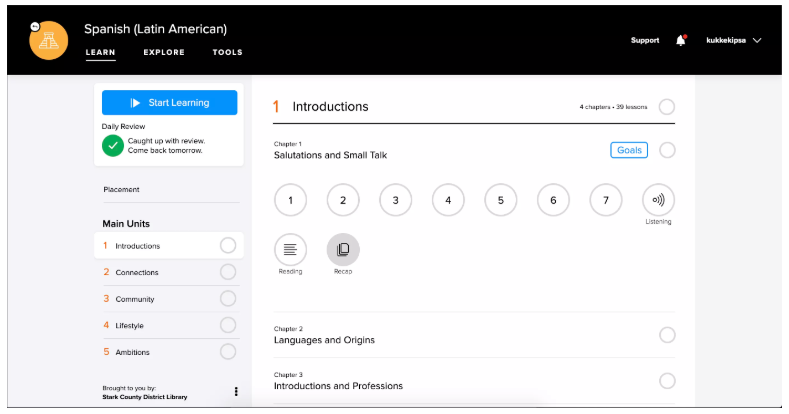Select Lifestyle unit in sidebar

click(129, 325)
